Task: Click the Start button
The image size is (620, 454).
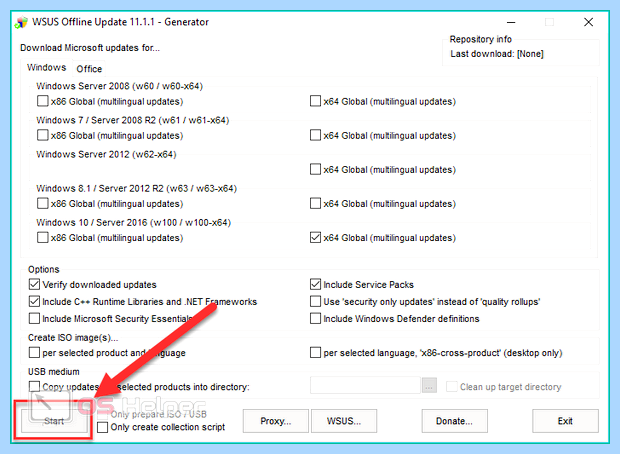Action: coord(54,421)
